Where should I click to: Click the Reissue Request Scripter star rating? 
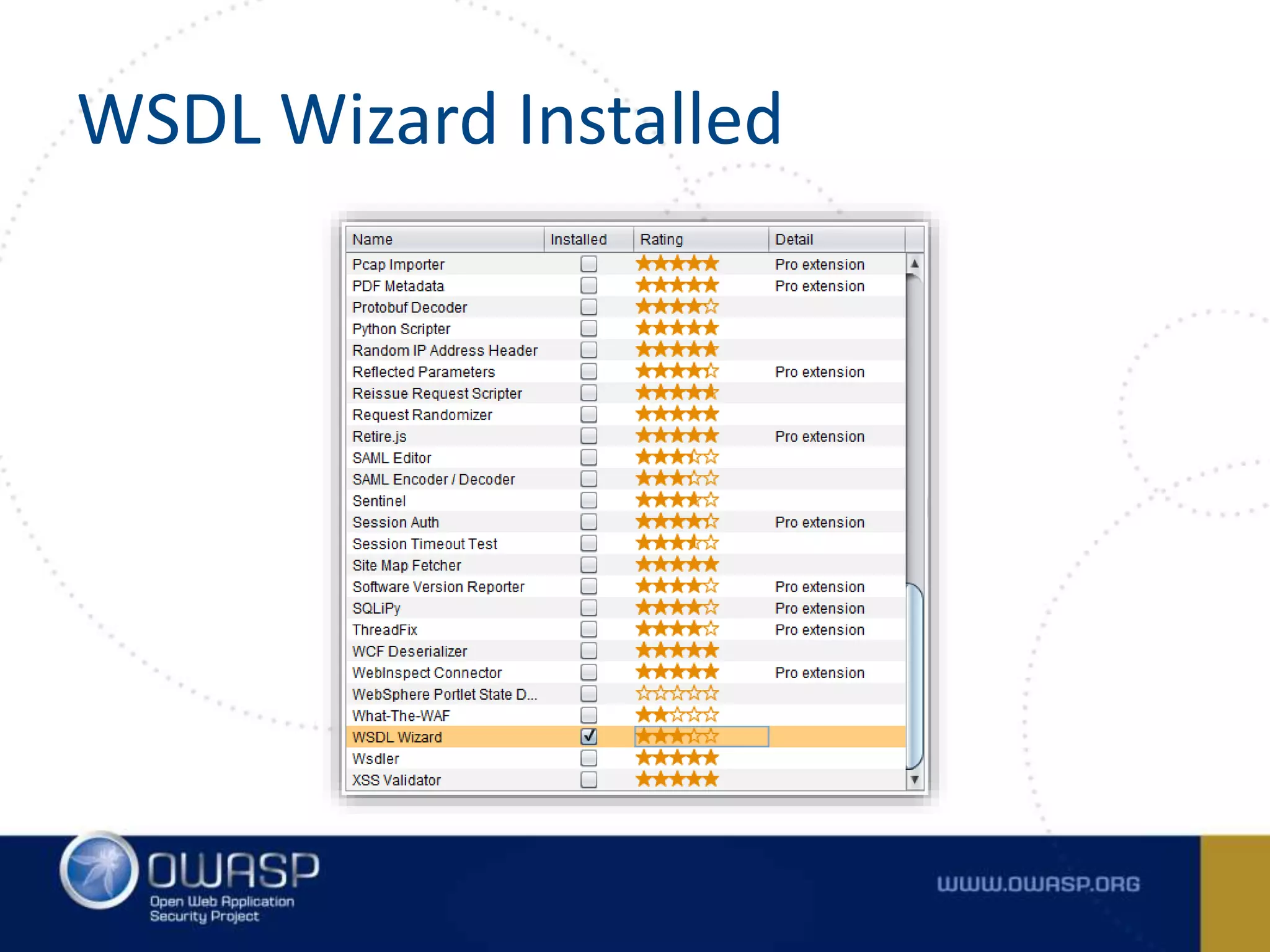(x=677, y=393)
